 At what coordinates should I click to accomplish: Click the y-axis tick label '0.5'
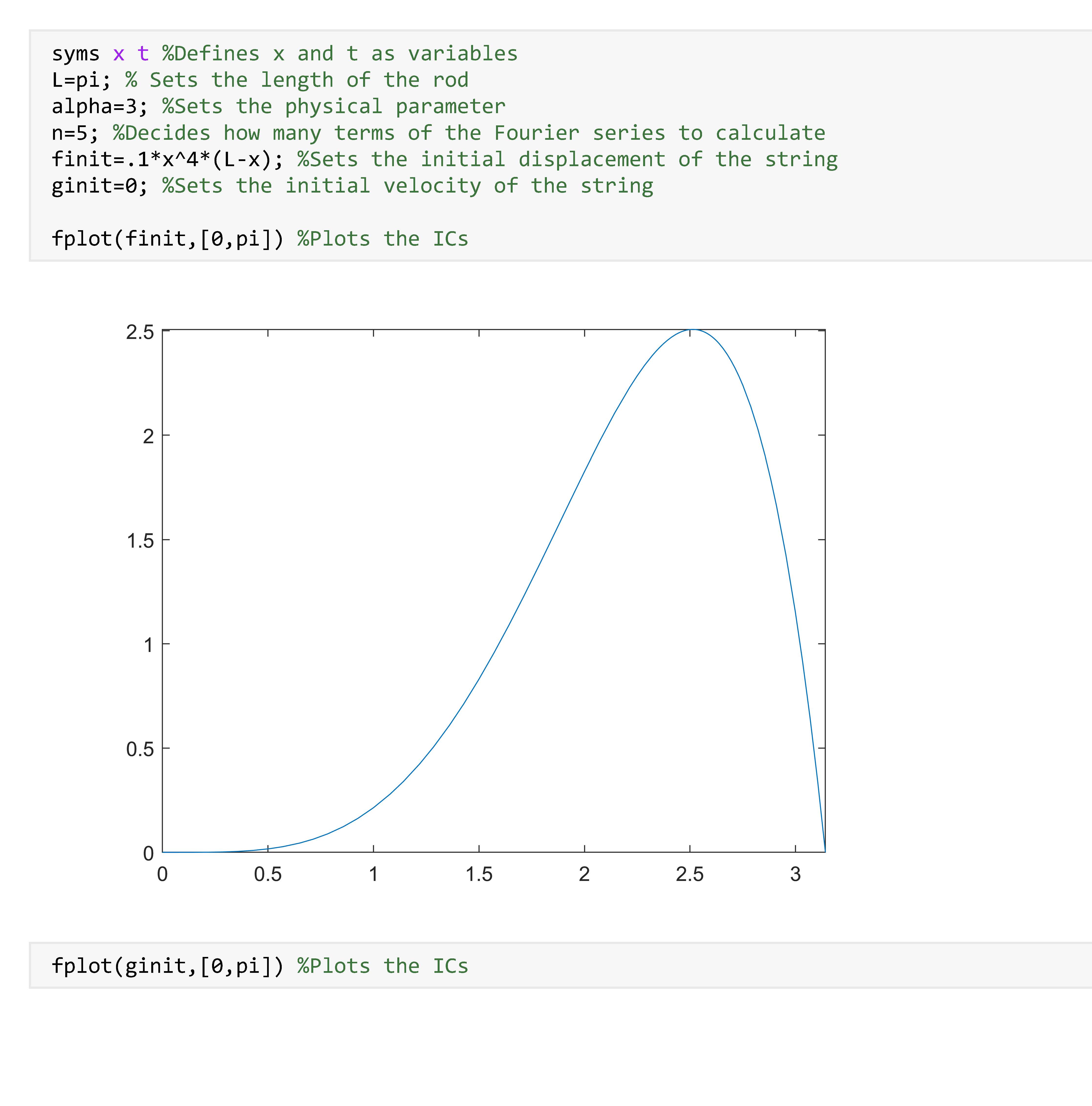click(x=140, y=749)
